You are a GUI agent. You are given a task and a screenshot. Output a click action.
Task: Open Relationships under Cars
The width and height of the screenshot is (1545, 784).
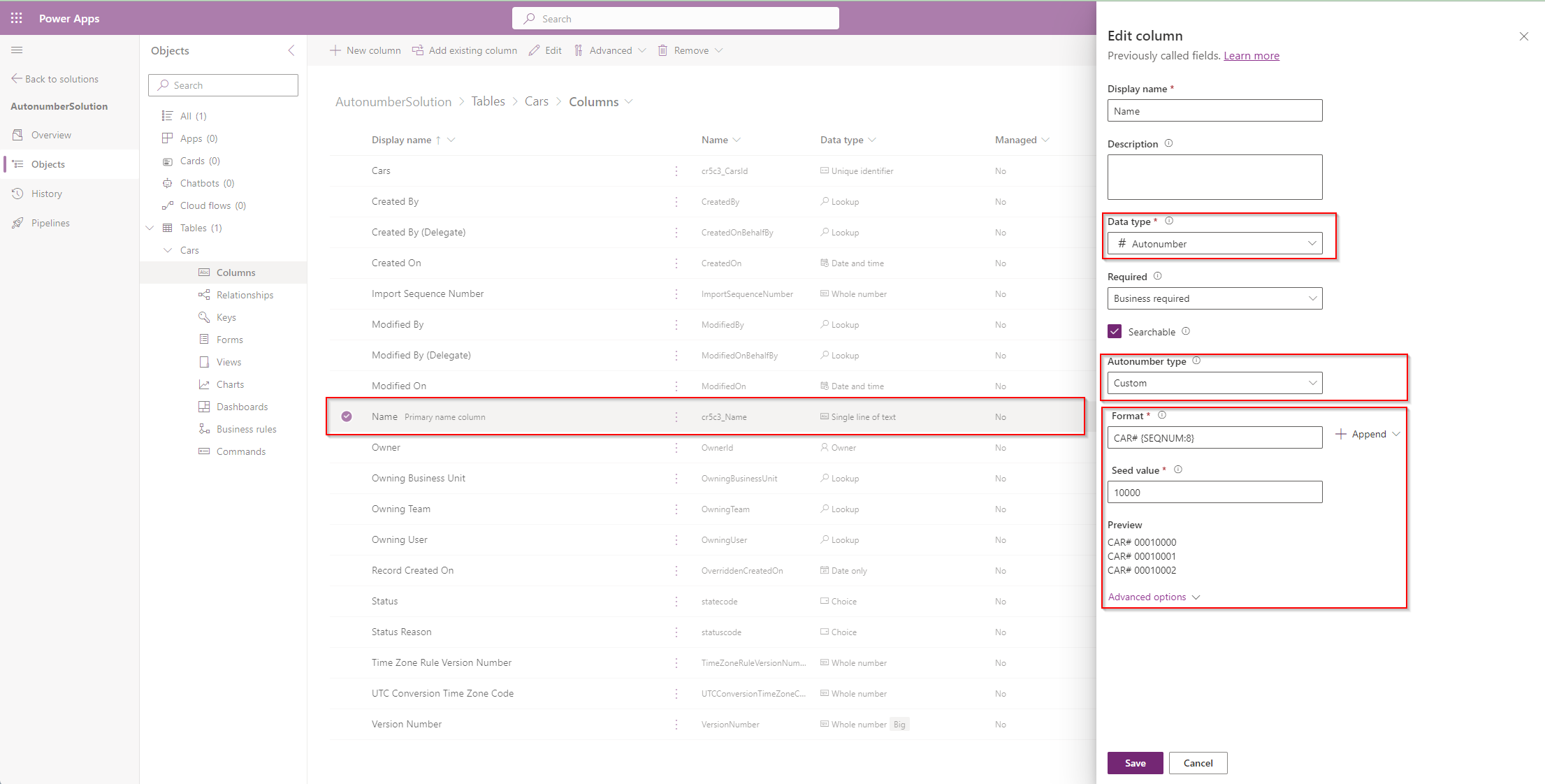pos(245,295)
